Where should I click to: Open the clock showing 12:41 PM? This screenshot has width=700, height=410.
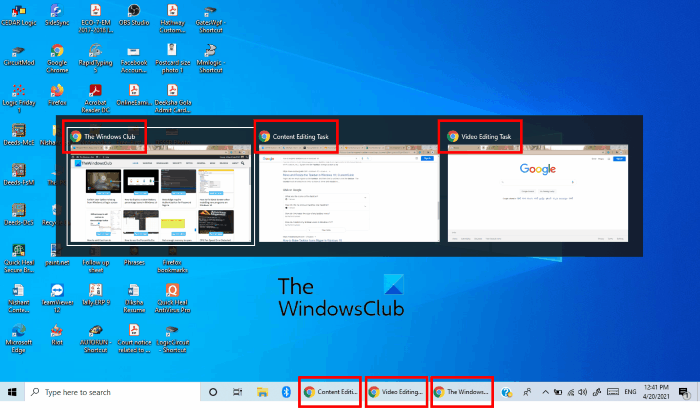(x=656, y=392)
